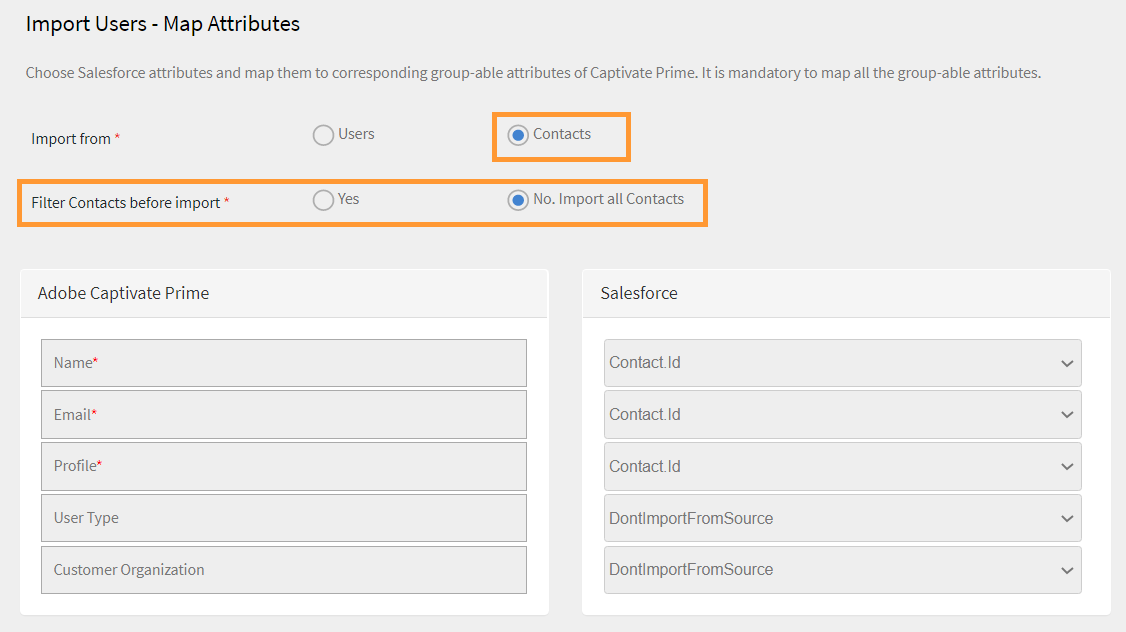Open the Salesforce dropdown for User Type
Screen dimensions: 1126x632
[x=842, y=518]
